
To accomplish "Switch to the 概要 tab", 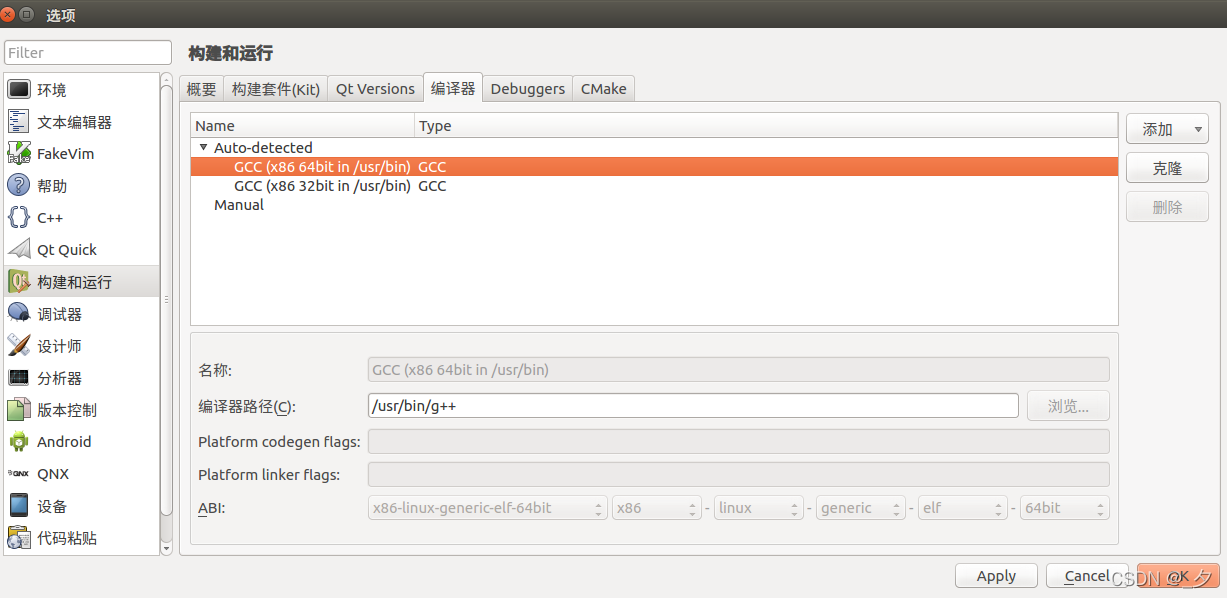I will click(201, 89).
